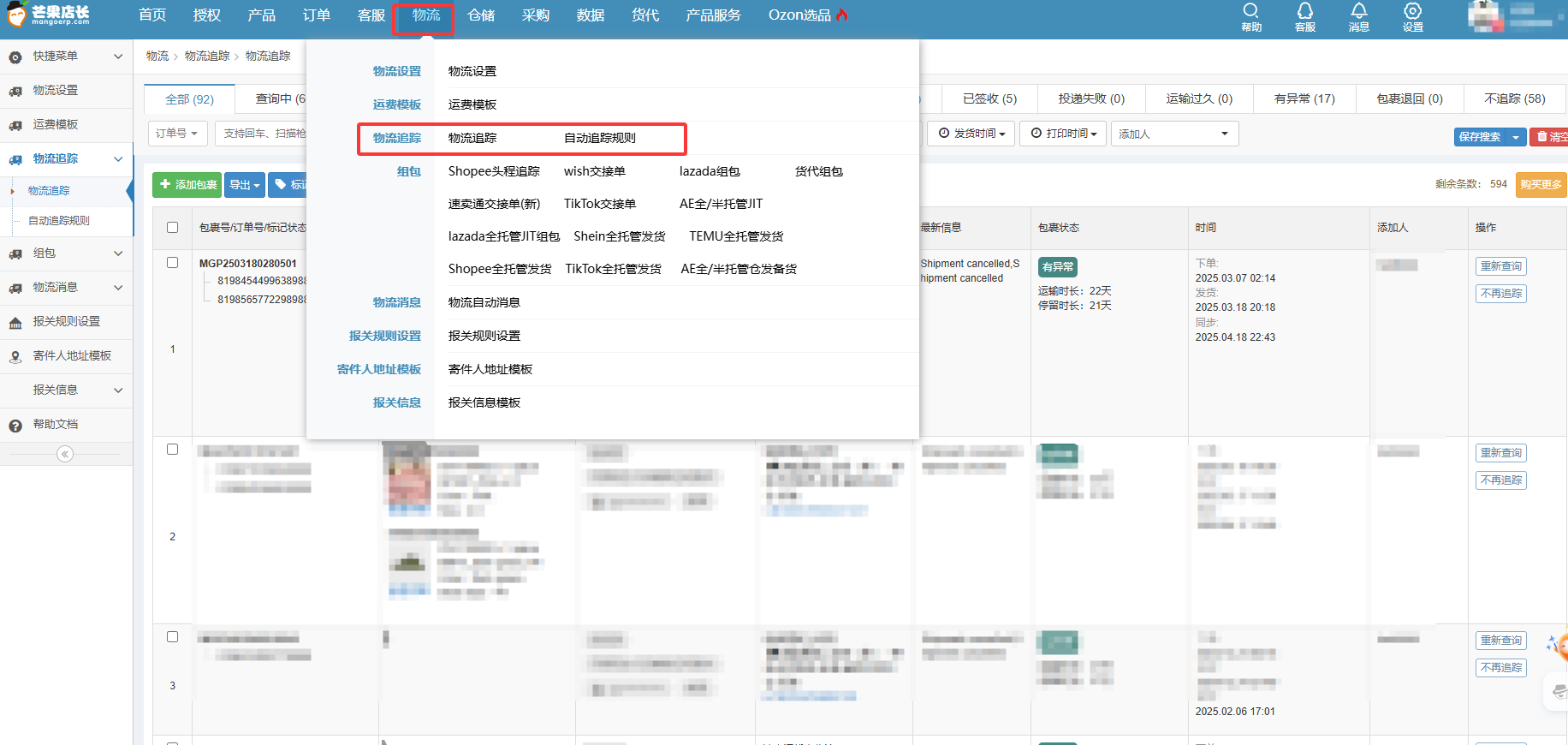Click the help document question icon
Image resolution: width=1568 pixels, height=745 pixels.
pyautogui.click(x=15, y=426)
